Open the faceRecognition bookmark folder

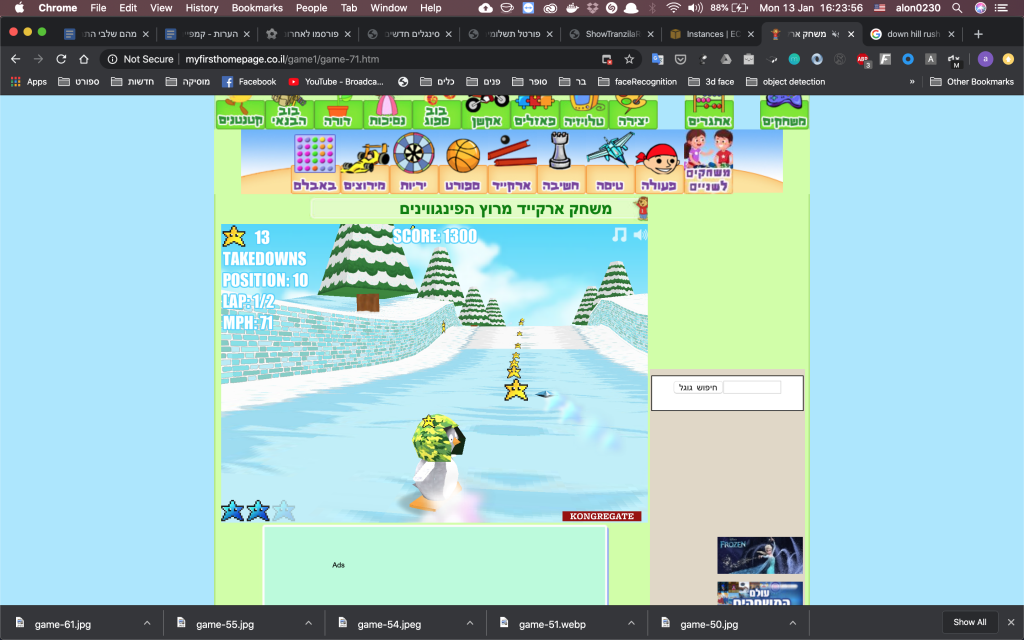(x=637, y=82)
